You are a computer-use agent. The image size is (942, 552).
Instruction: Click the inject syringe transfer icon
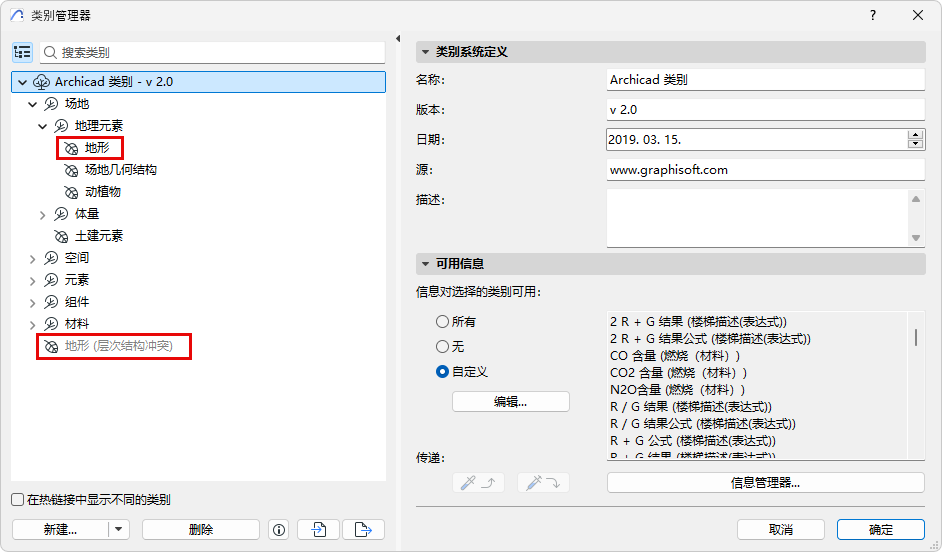tap(543, 482)
